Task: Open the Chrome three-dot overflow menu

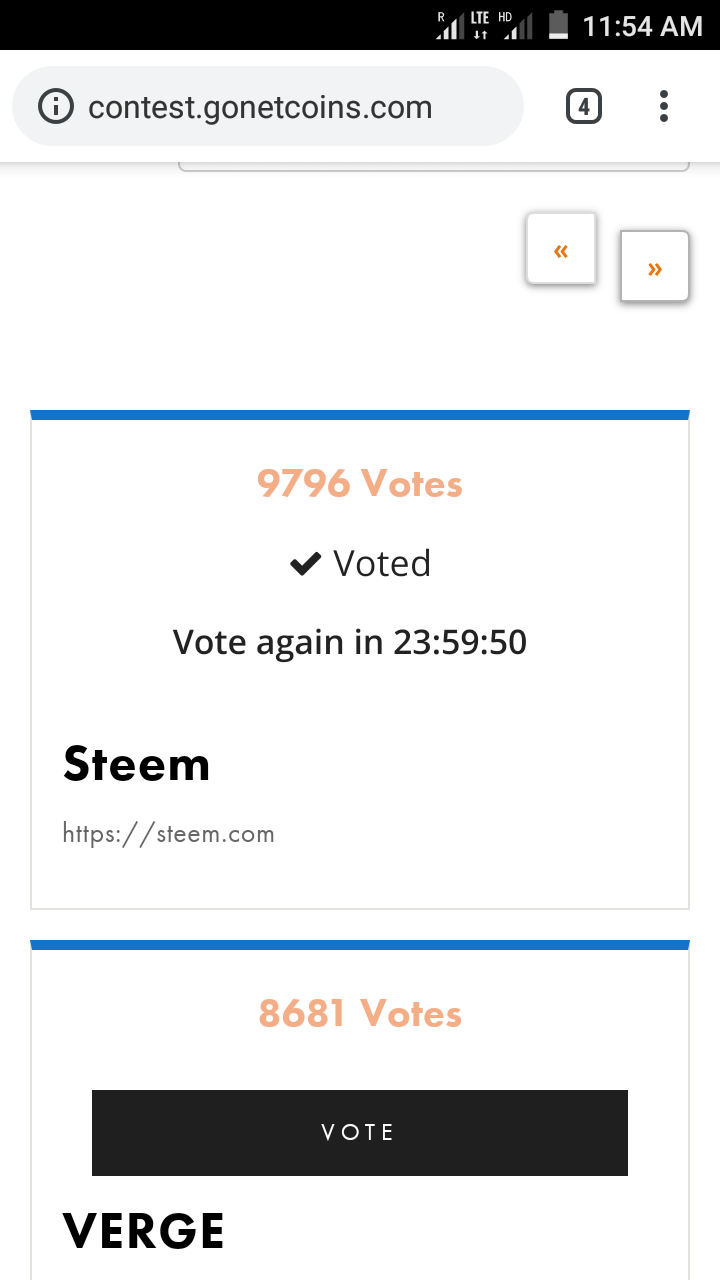Action: [x=664, y=106]
